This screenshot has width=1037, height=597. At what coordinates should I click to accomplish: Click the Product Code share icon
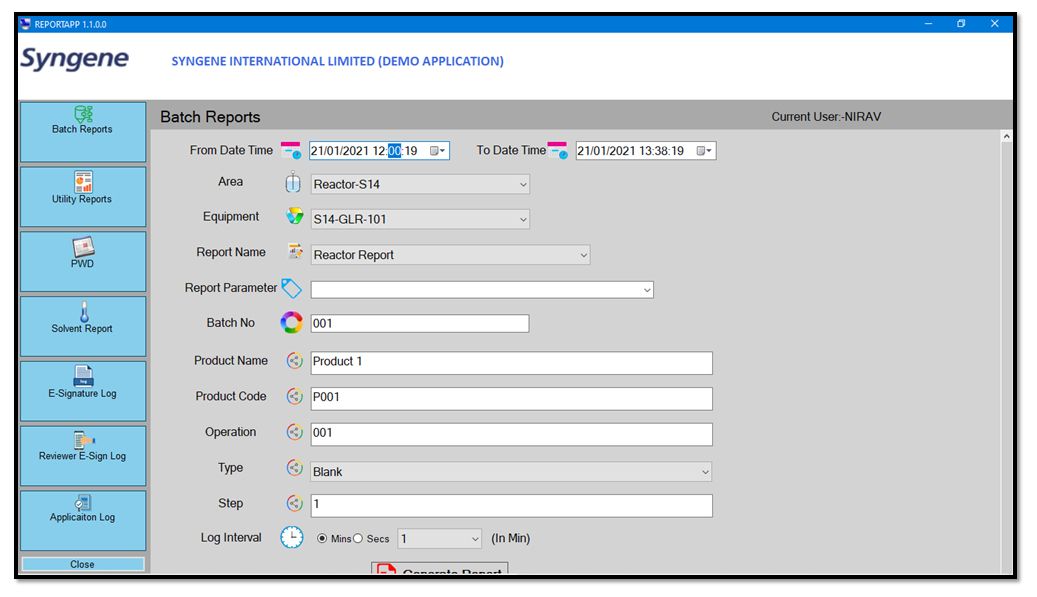(x=294, y=396)
